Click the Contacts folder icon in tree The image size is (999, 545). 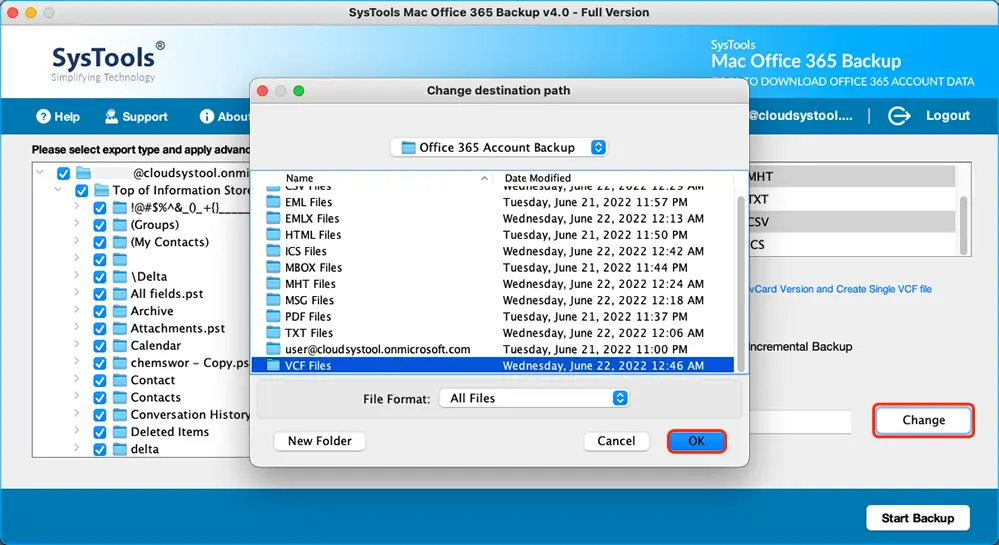(120, 397)
